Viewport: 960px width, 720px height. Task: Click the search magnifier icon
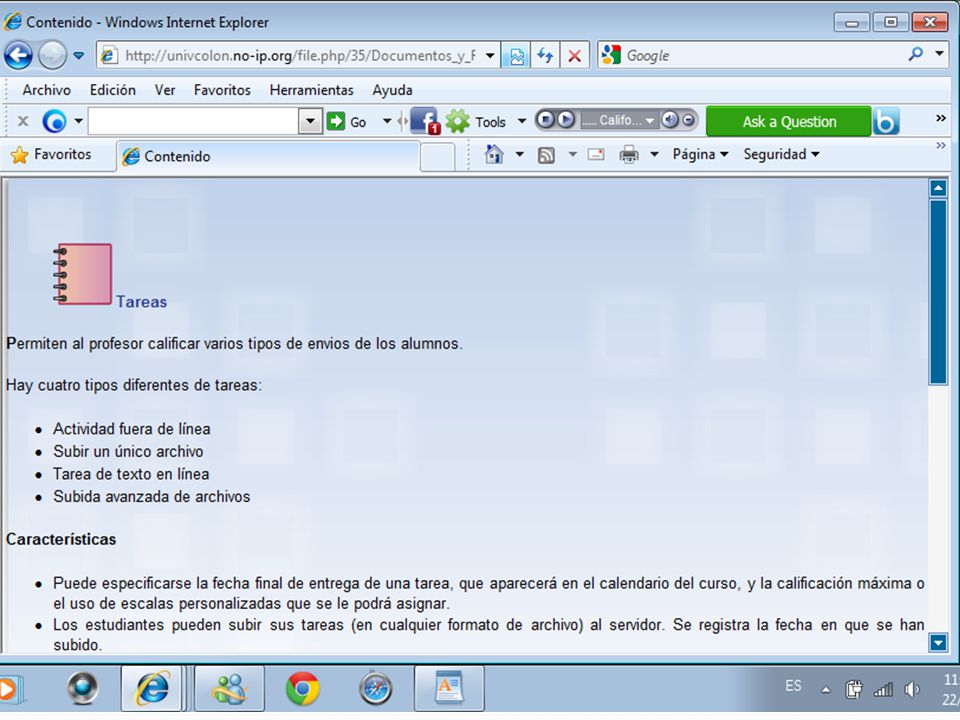click(x=916, y=54)
